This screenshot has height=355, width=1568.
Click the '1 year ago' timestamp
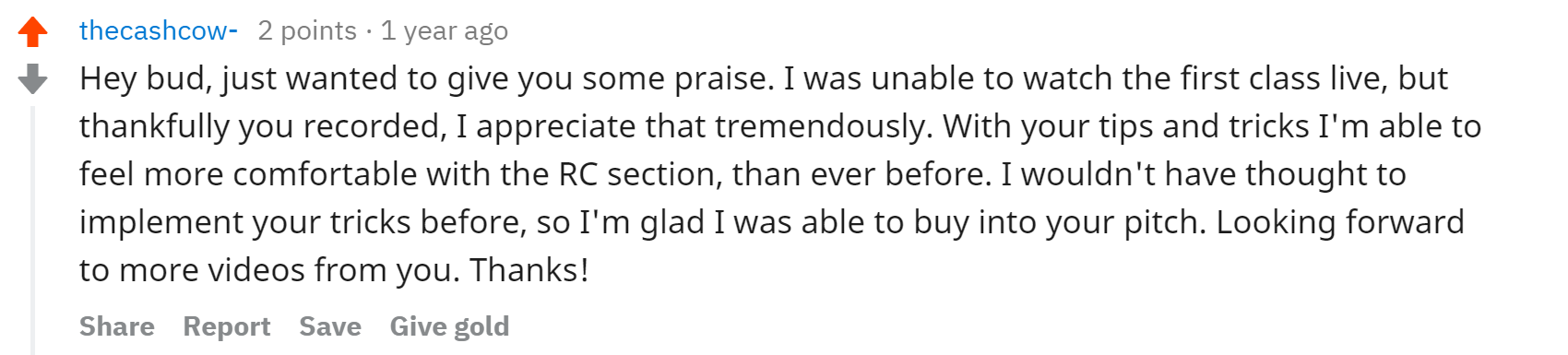[445, 31]
